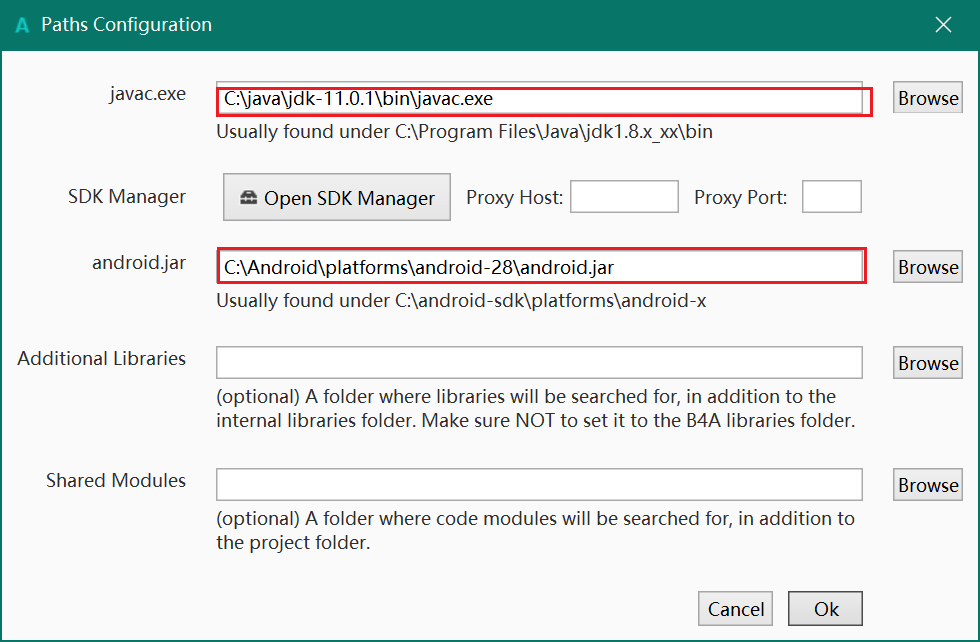
Task: Cancel the Paths Configuration dialog
Action: point(735,608)
